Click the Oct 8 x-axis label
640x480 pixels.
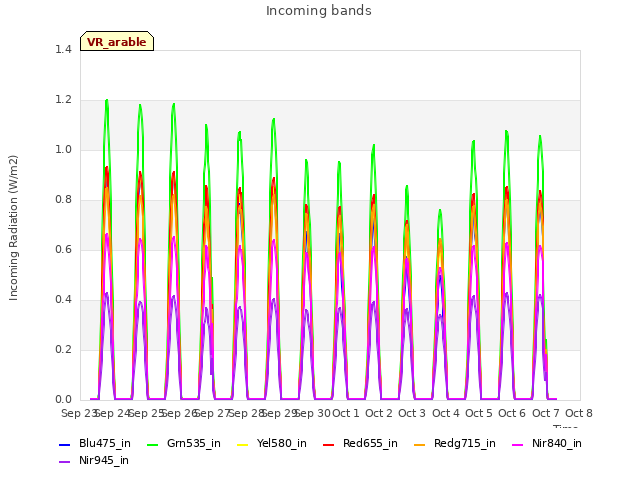[579, 413]
